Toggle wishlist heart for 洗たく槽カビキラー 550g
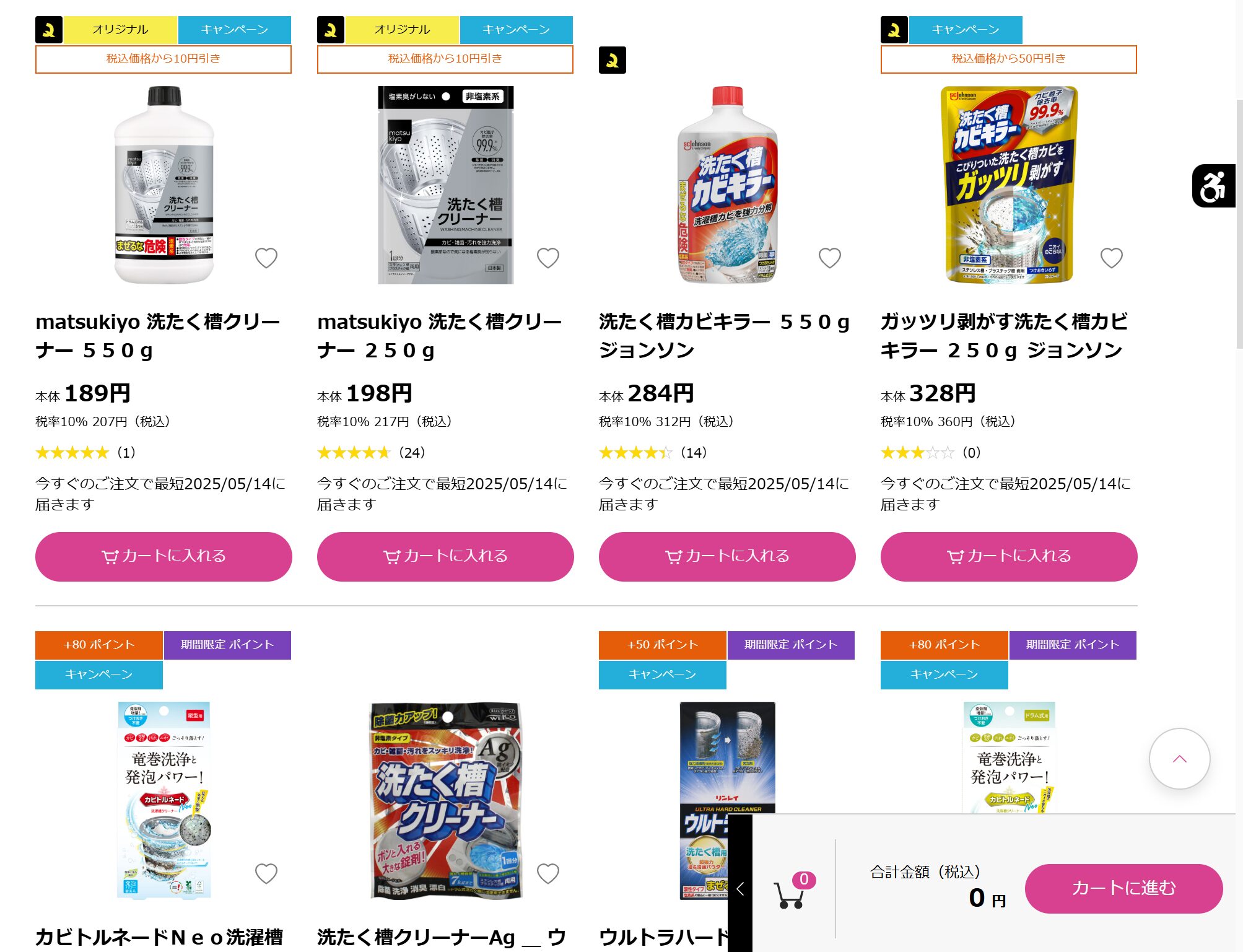 click(x=830, y=258)
